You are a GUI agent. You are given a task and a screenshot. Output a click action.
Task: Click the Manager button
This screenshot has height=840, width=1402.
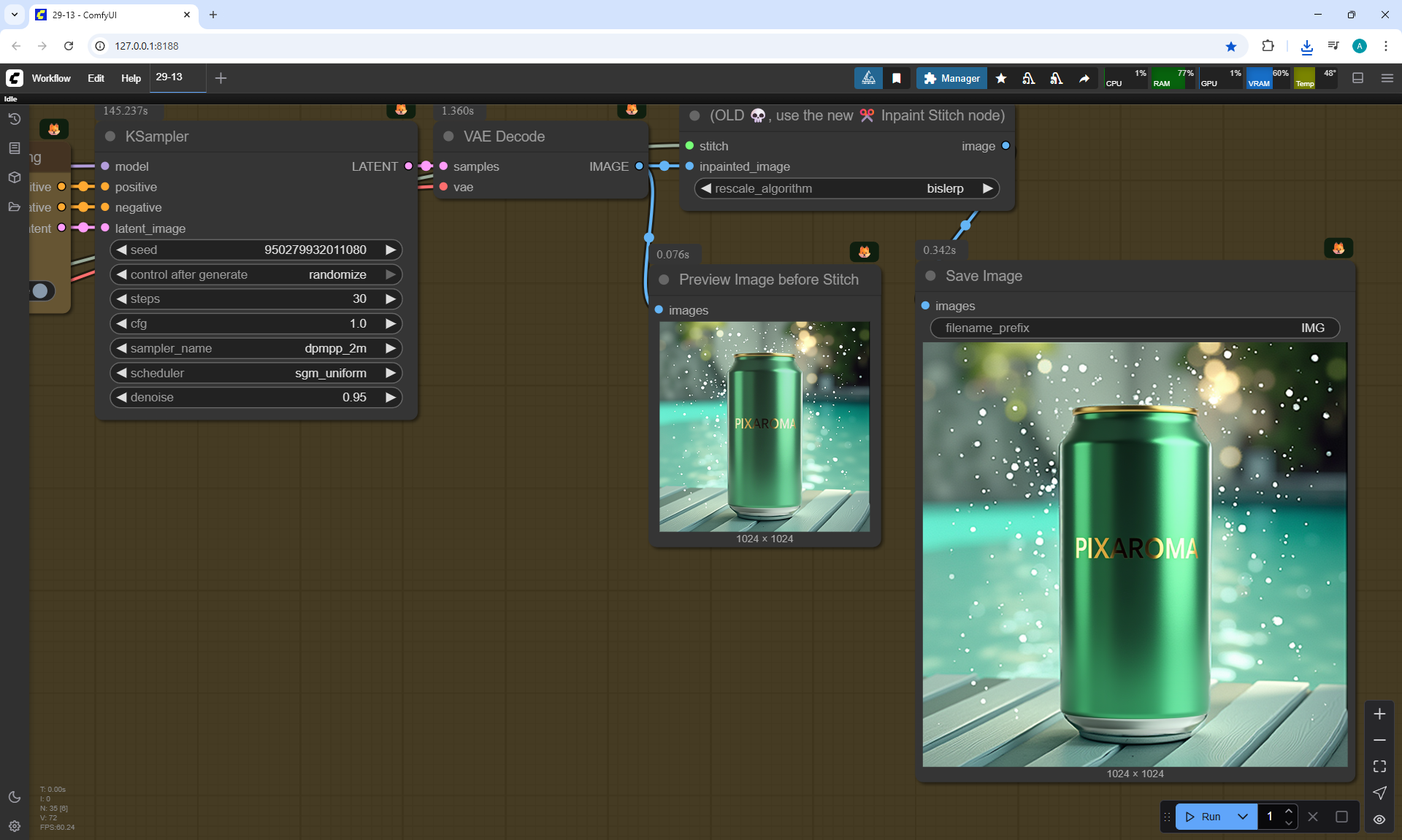click(x=951, y=78)
